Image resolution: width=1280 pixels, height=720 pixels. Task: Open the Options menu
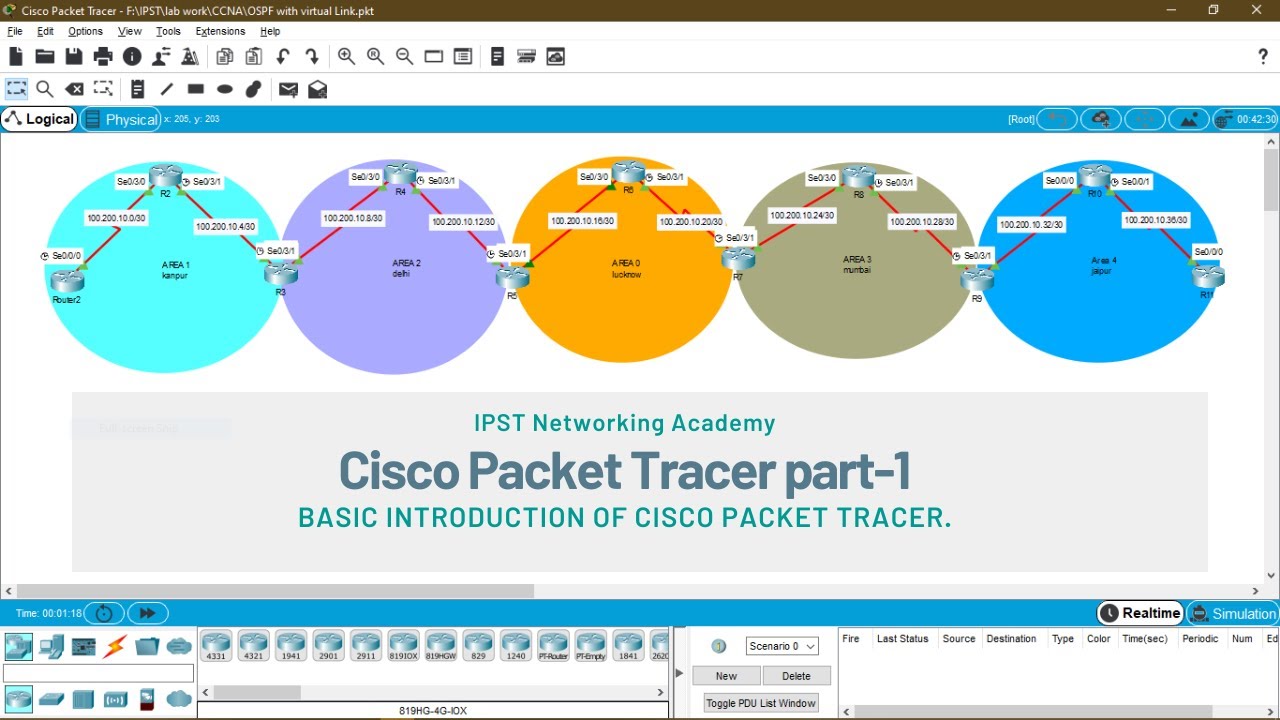[x=85, y=31]
